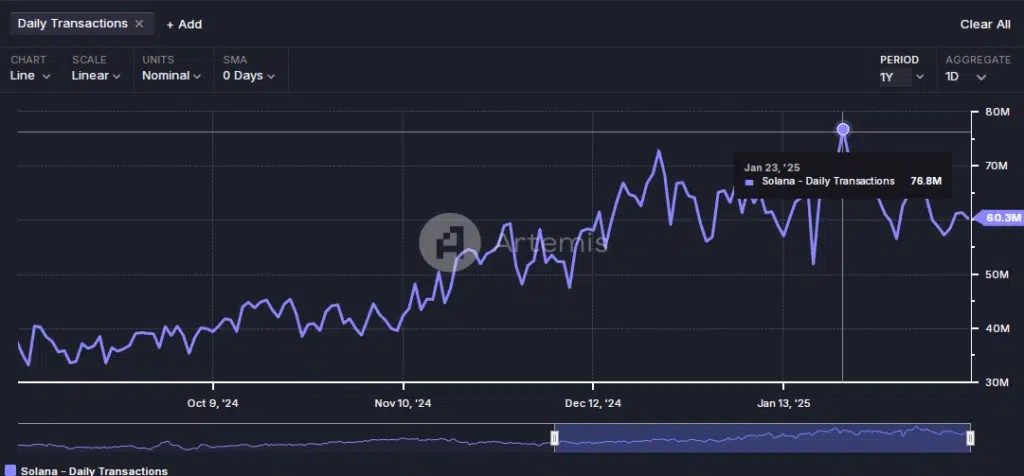Click the 76.8M tooltip value
This screenshot has height=476, width=1024.
926,182
